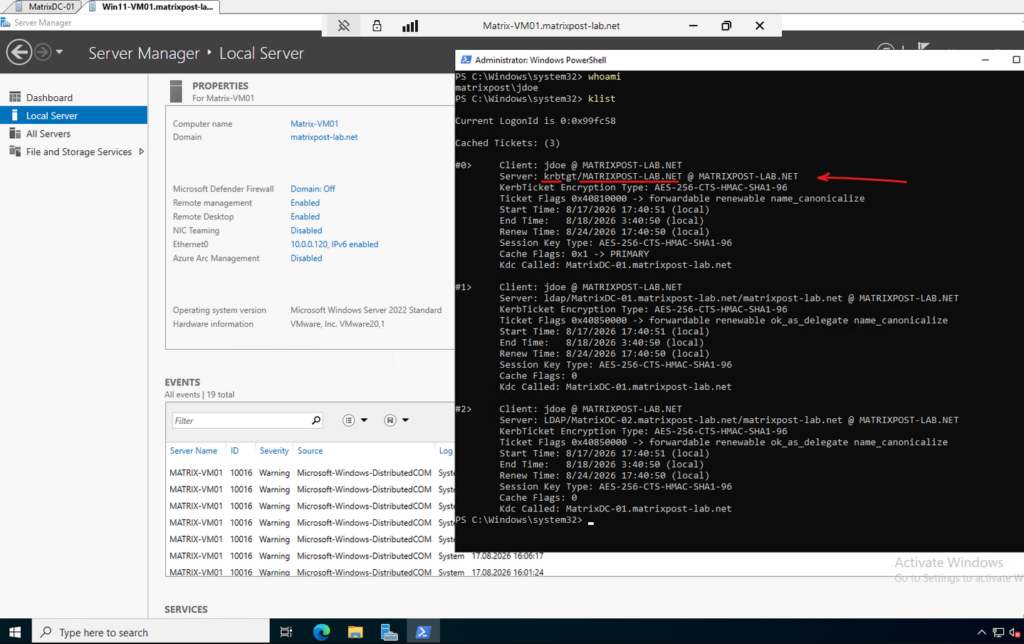
Task: Toggle the NIC Teaming Disabled setting
Action: [306, 231]
